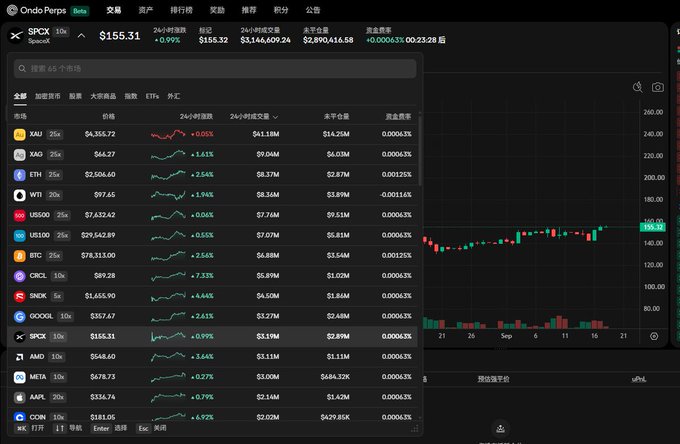Viewport: 680px width, 444px height.
Task: Click the US100 index icon
Action: (x=20, y=235)
